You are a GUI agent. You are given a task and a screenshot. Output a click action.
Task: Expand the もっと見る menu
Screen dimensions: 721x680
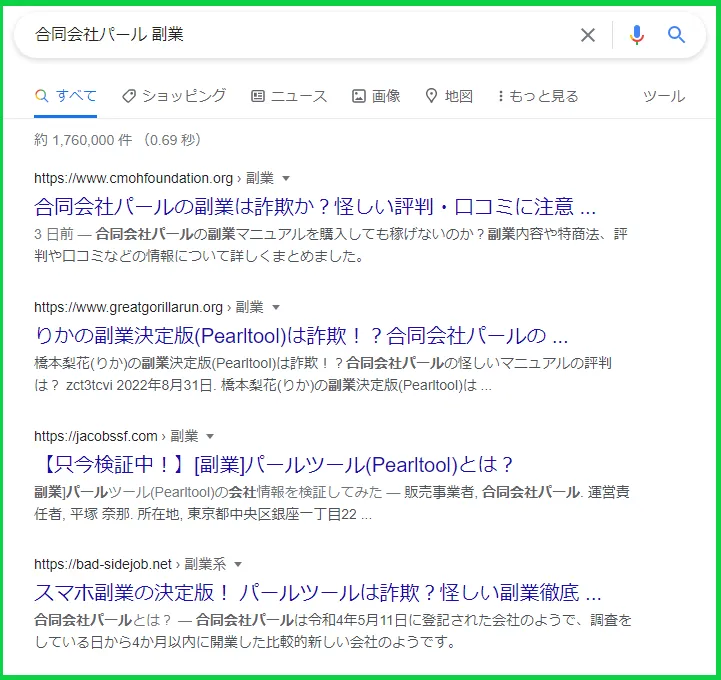point(538,96)
